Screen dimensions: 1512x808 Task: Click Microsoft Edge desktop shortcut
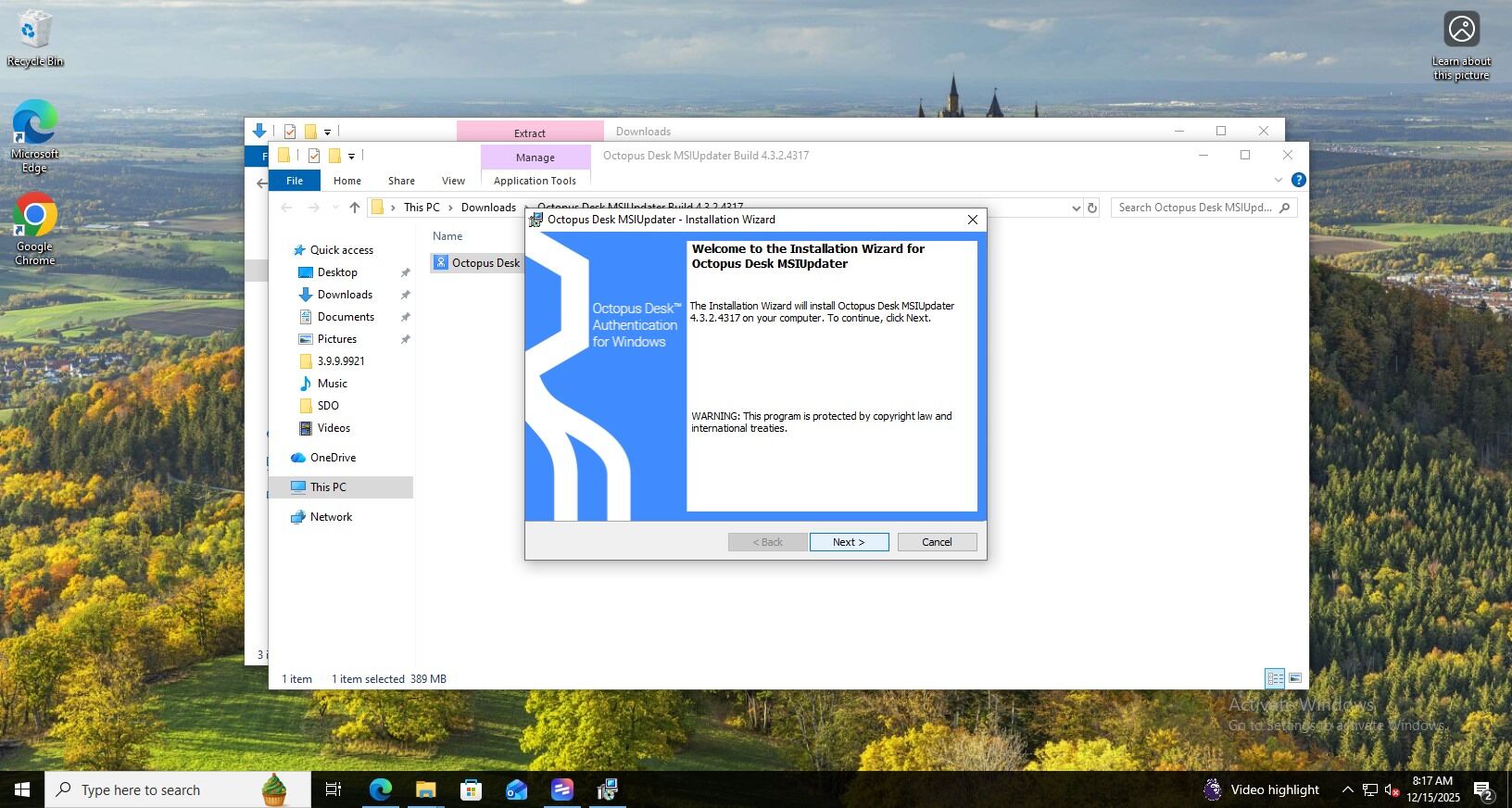click(34, 136)
